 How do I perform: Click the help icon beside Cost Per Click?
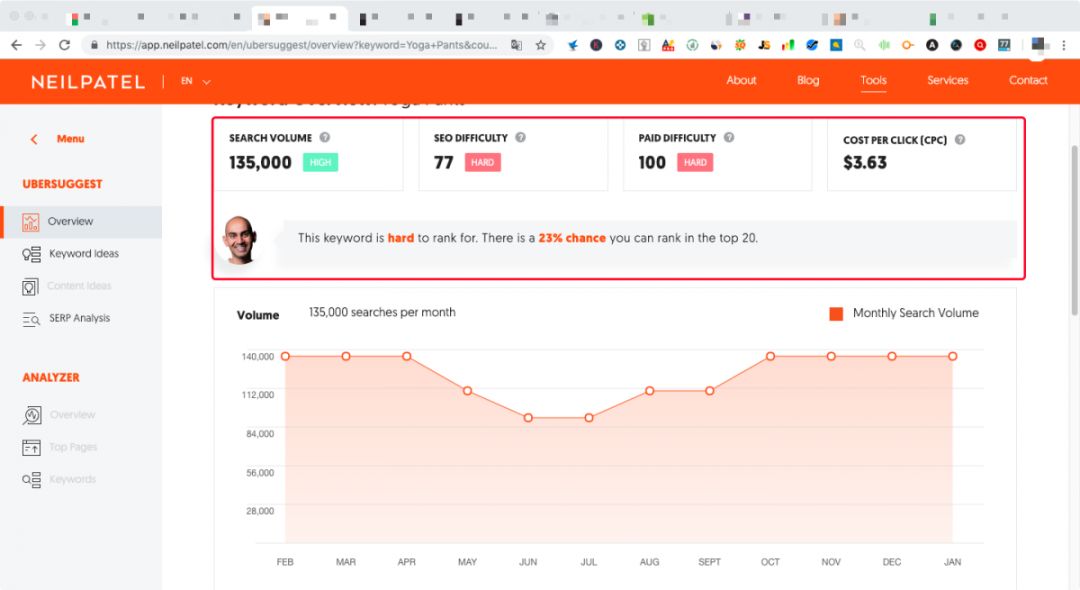coord(959,140)
